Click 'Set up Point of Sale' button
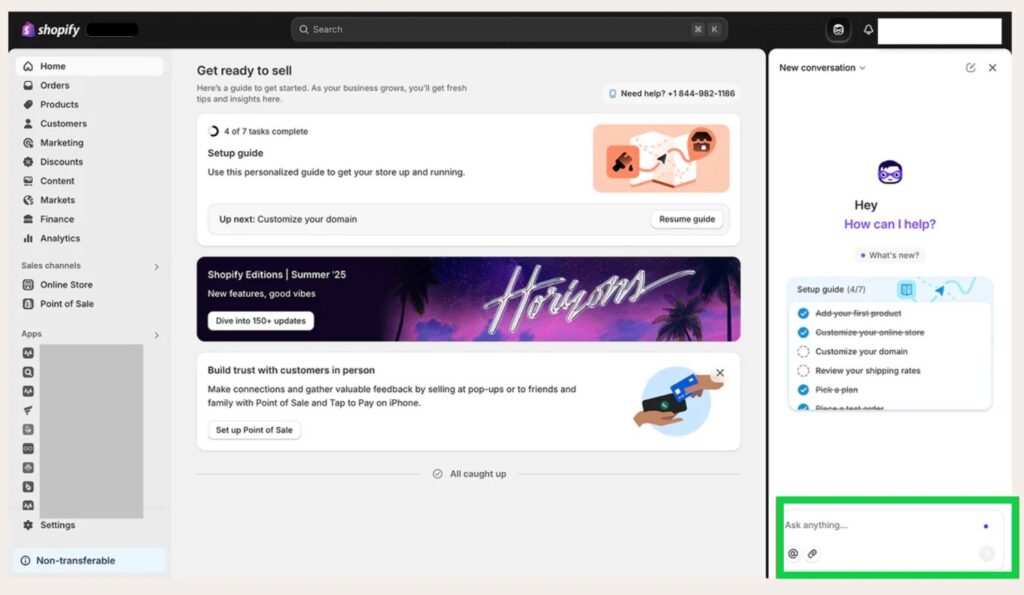Viewport: 1024px width, 595px height. pyautogui.click(x=254, y=430)
